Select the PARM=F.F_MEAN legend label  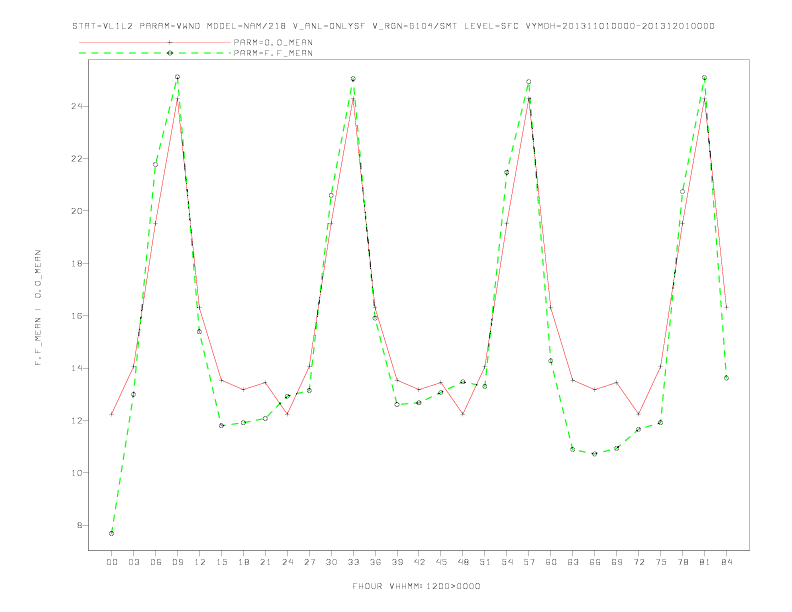click(273, 53)
